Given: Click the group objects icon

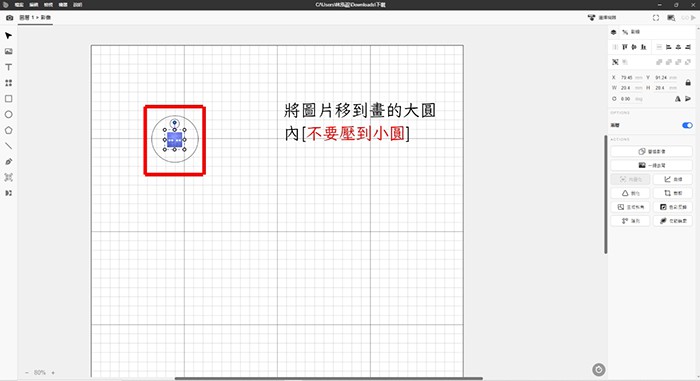Looking at the screenshot, I should pos(615,62).
